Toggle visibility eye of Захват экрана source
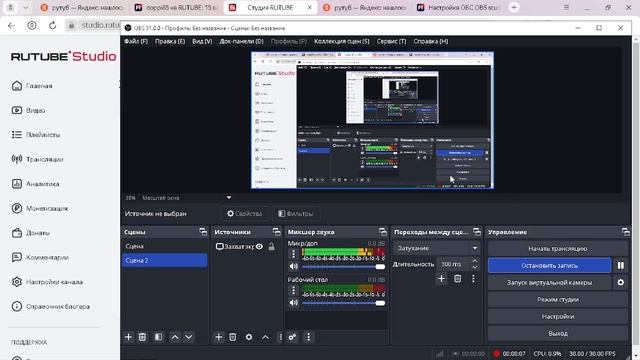The width and height of the screenshot is (640, 360). 259,247
